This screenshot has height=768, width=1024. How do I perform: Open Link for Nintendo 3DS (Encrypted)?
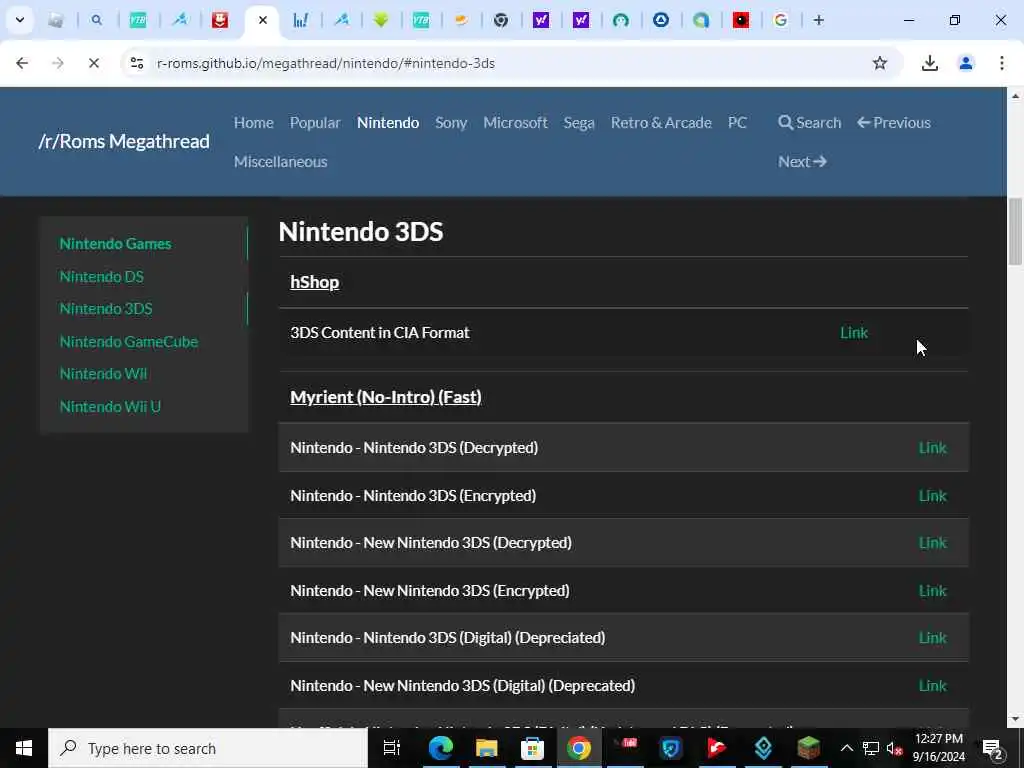click(933, 496)
